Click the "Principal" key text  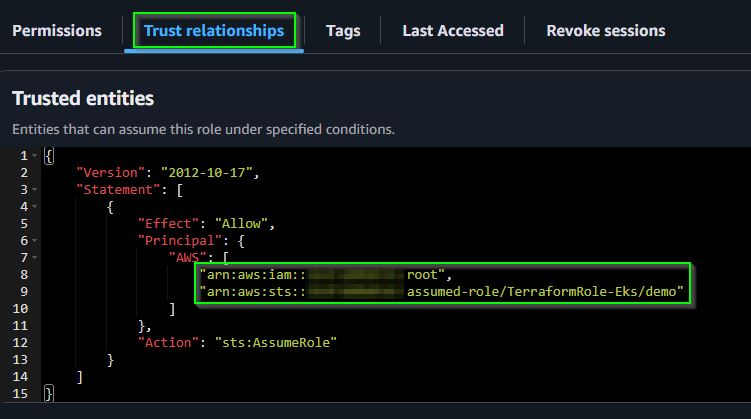coord(180,241)
